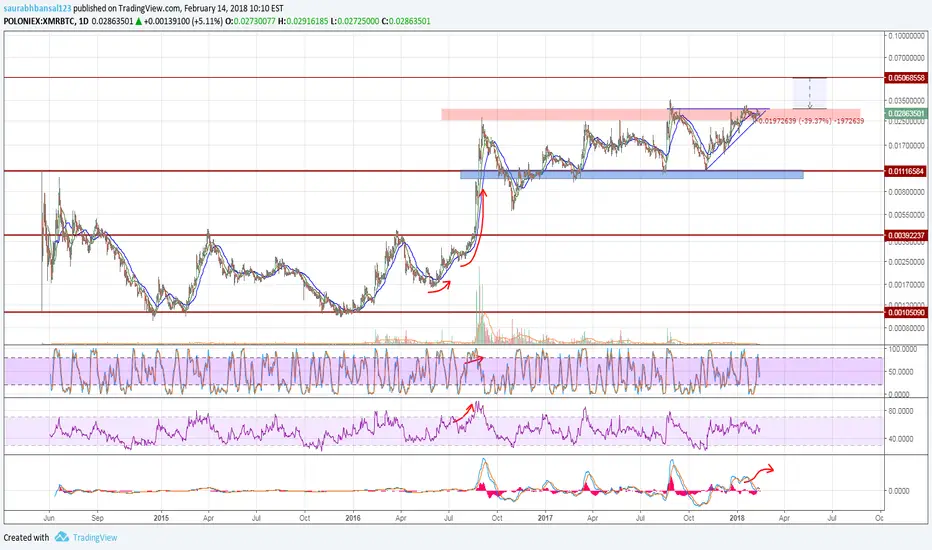
Task: Click the 0.00080000 price axis value
Action: (907, 328)
